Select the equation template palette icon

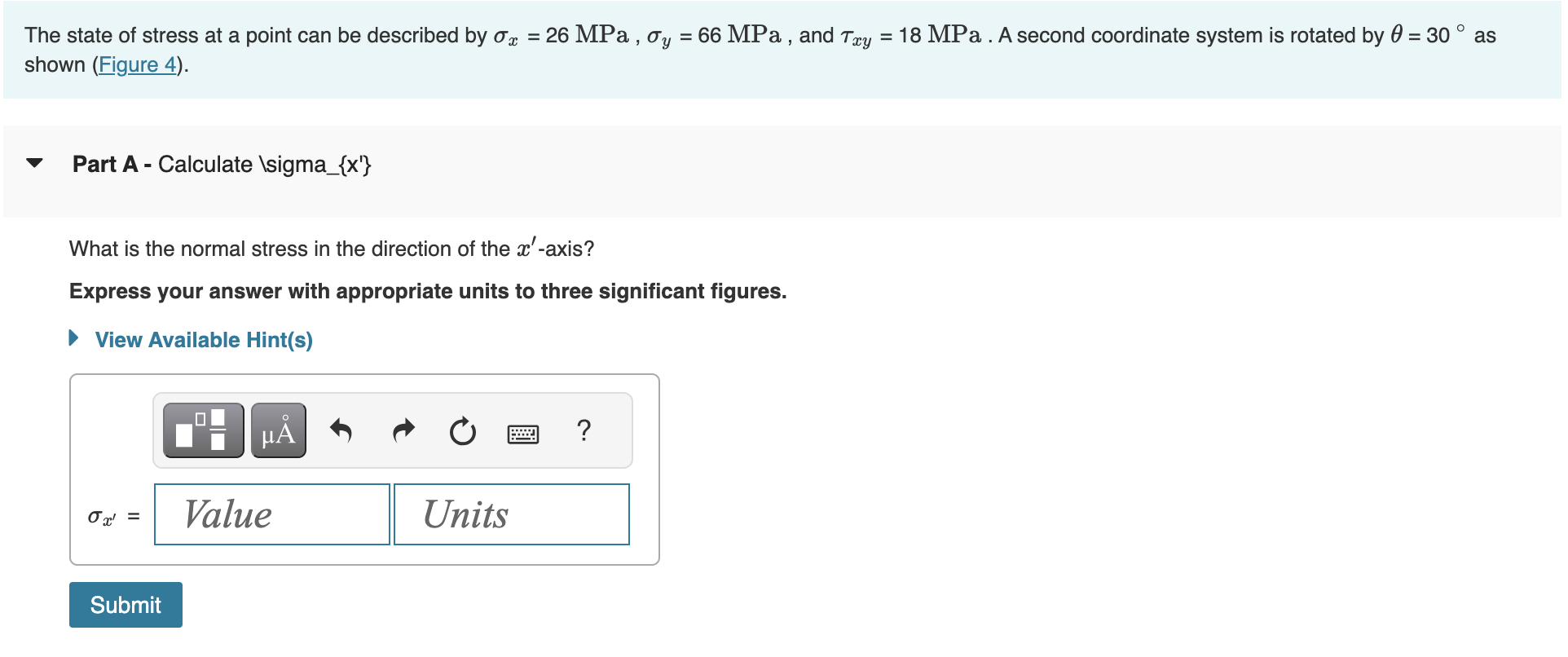click(202, 430)
